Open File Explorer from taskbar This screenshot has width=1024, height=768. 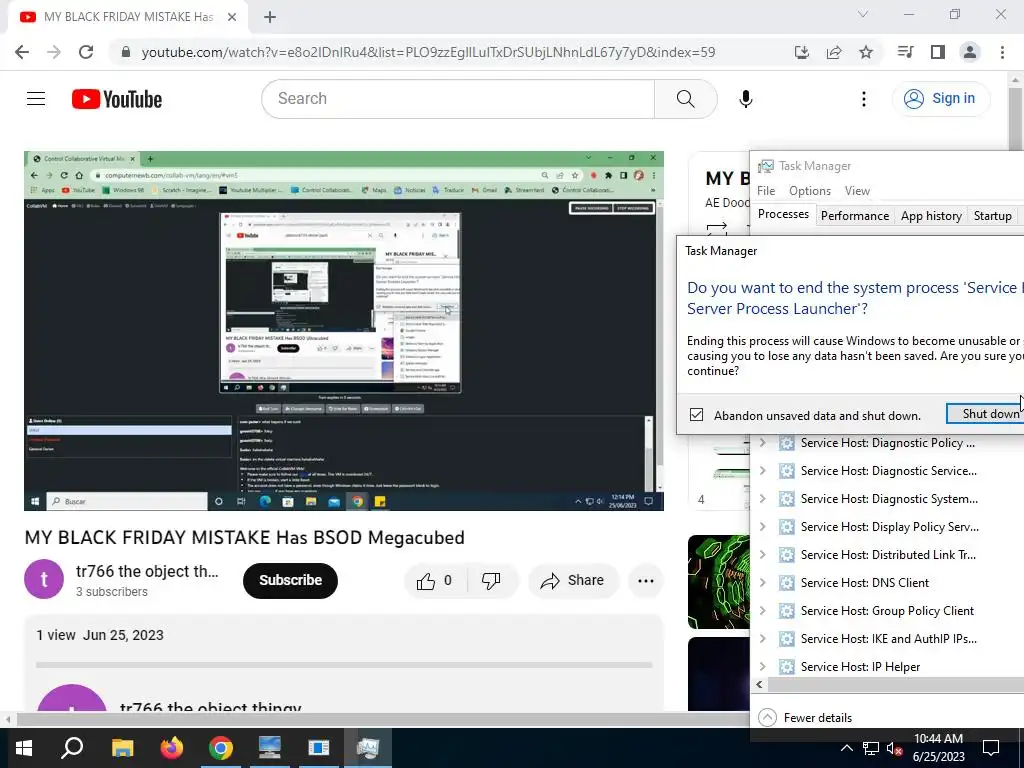click(122, 748)
